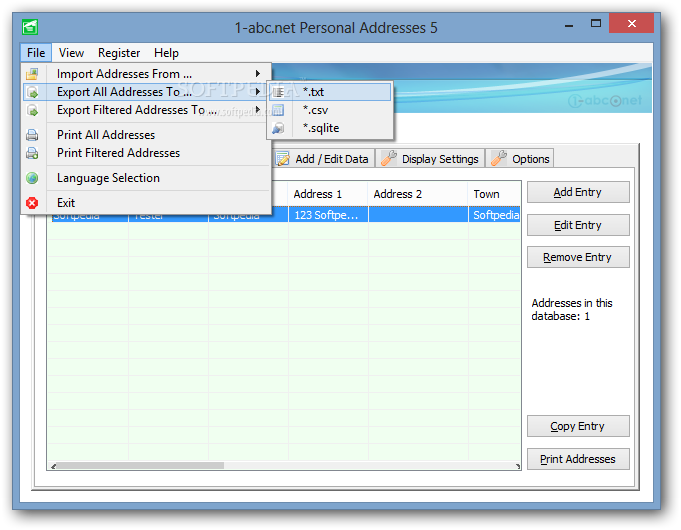Image resolution: width=681 pixels, height=530 pixels.
Task: Open the File menu
Action: click(36, 53)
